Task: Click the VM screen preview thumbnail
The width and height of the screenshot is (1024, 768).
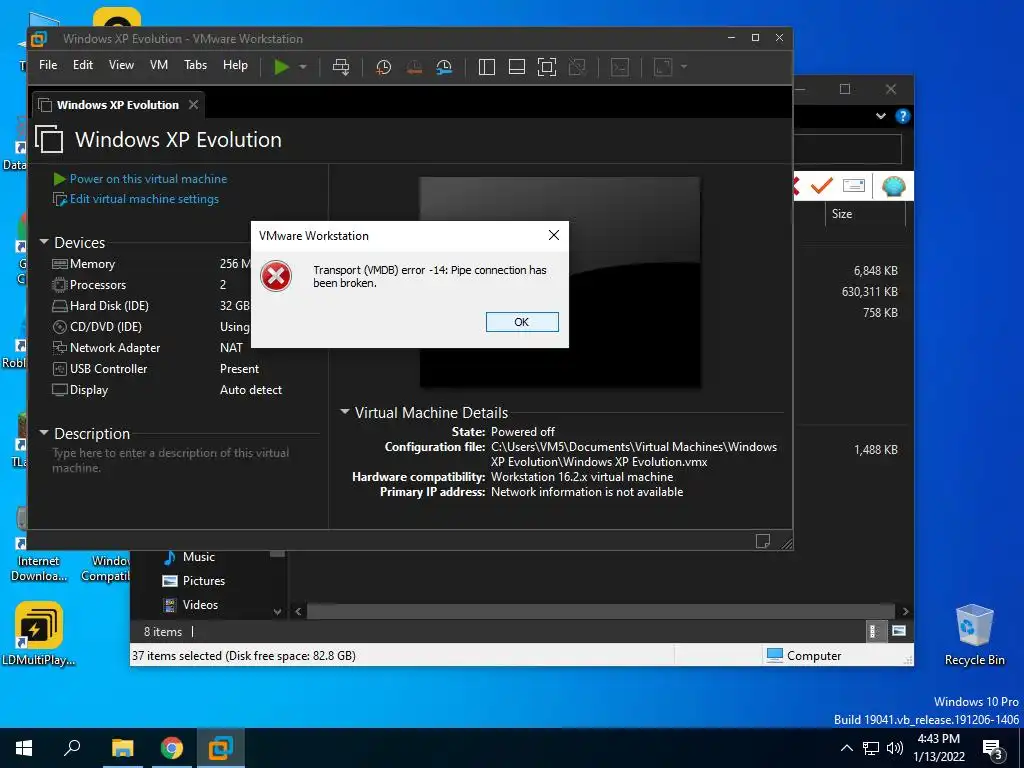Action: click(x=560, y=282)
